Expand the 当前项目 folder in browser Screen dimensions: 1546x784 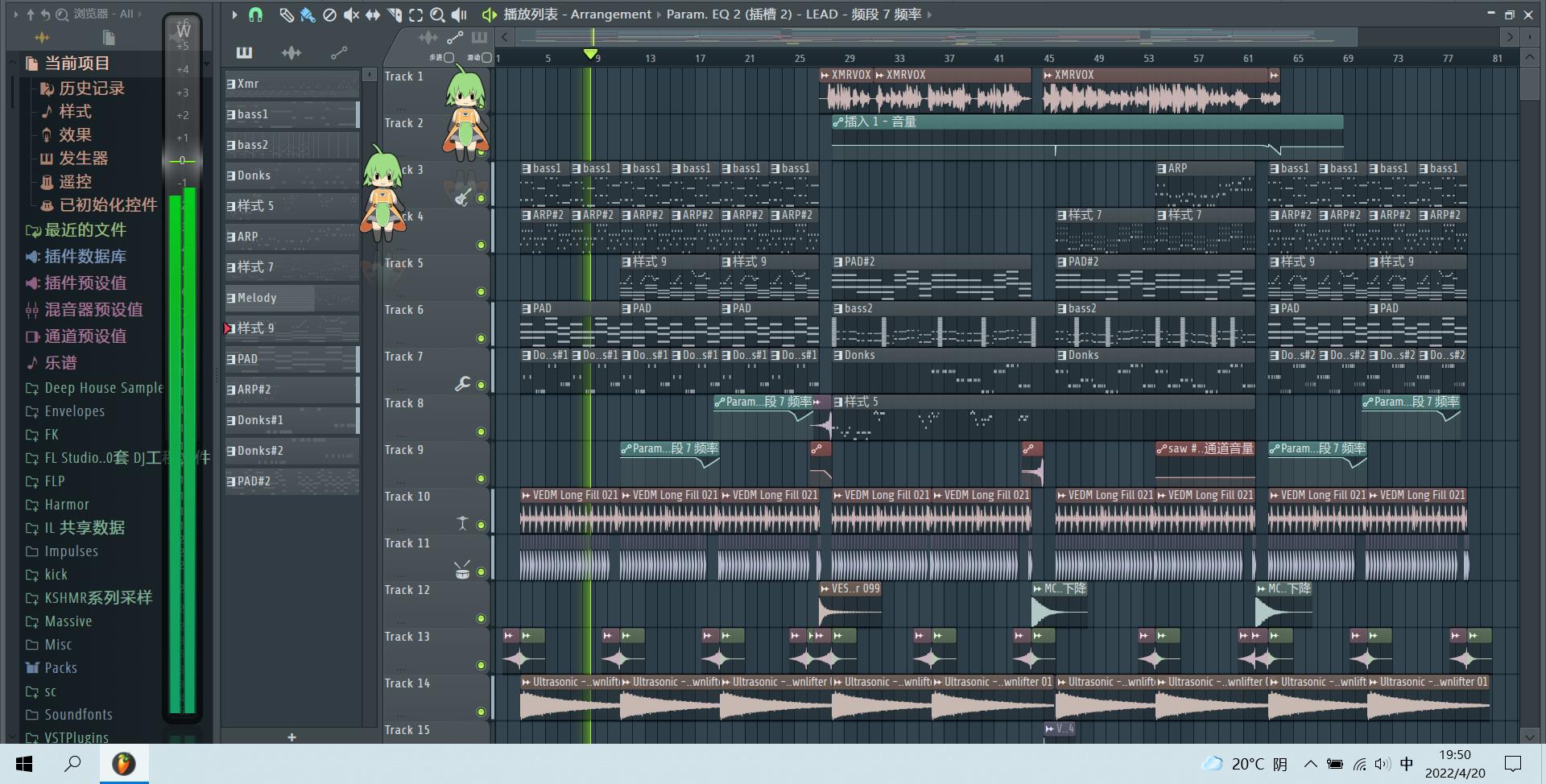coord(76,63)
